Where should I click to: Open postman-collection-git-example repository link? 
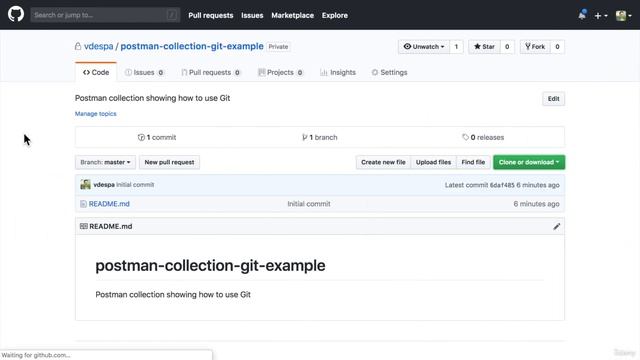[x=192, y=46]
